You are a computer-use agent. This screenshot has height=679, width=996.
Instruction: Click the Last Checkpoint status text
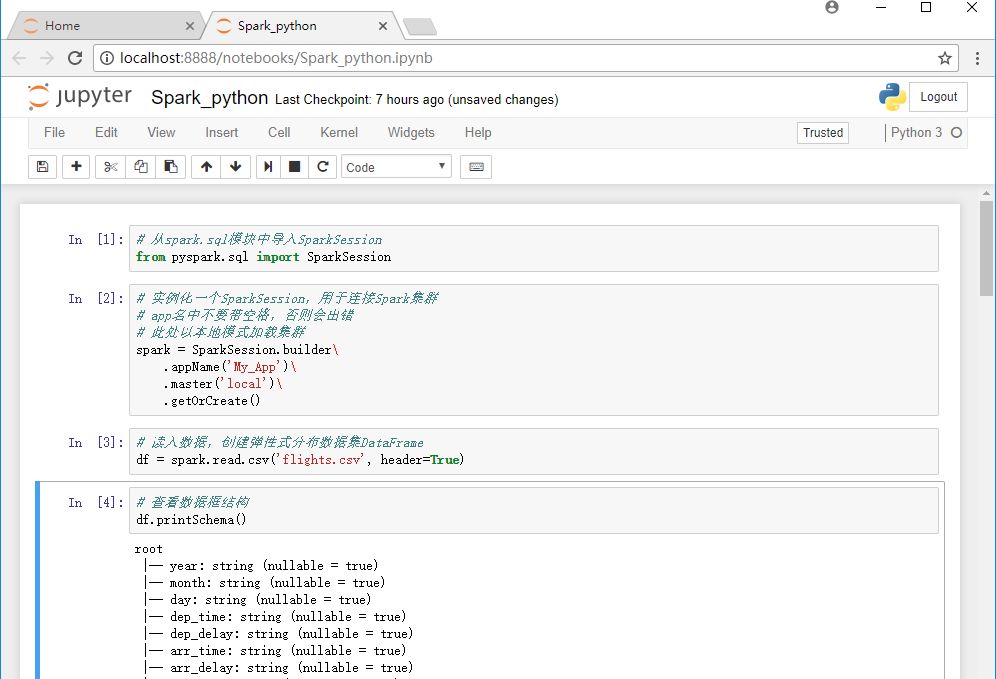click(x=417, y=100)
